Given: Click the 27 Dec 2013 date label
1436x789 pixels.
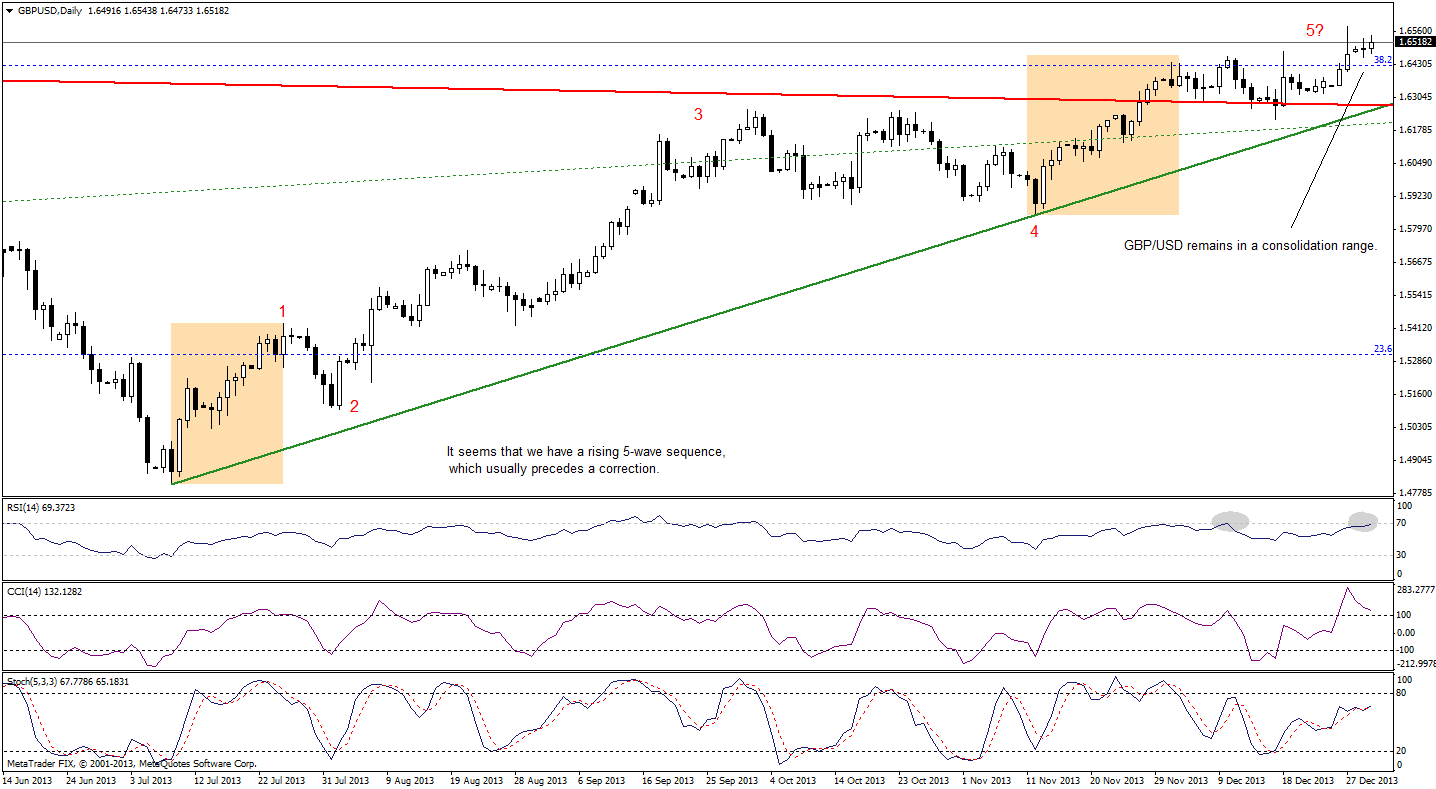Looking at the screenshot, I should (1371, 779).
